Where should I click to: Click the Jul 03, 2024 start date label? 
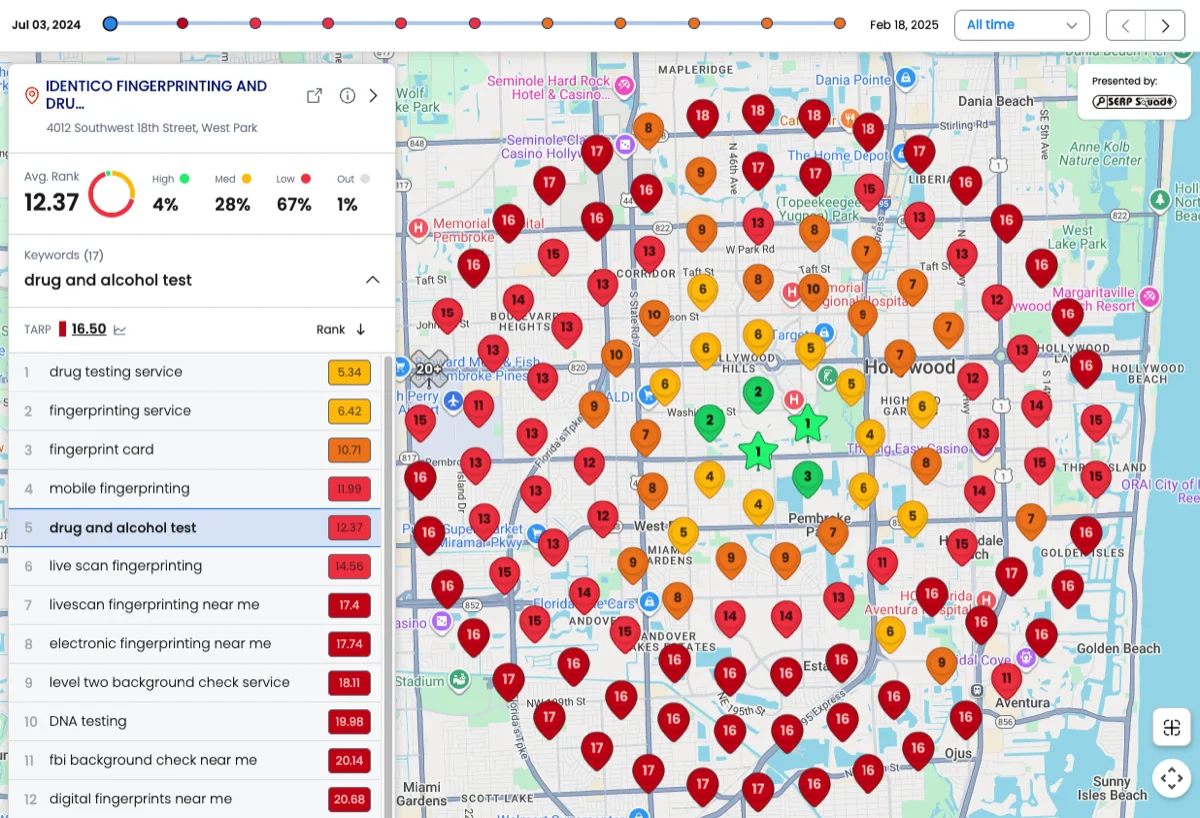(46, 25)
